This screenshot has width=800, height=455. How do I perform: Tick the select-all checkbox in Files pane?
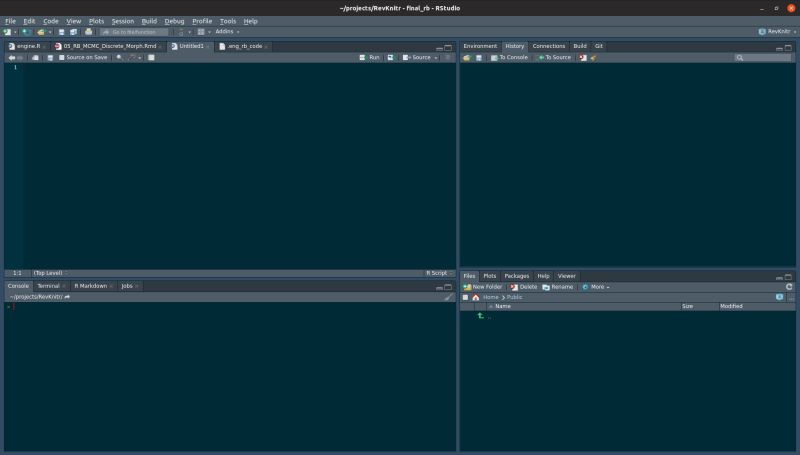(465, 297)
